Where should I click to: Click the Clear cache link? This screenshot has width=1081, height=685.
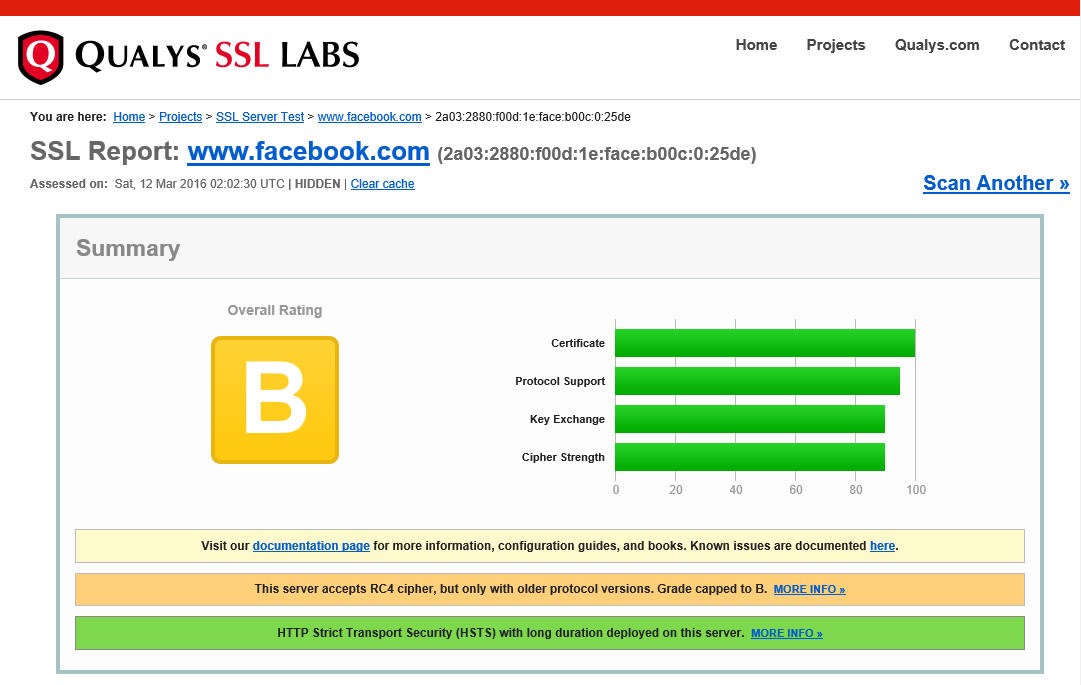(x=383, y=184)
